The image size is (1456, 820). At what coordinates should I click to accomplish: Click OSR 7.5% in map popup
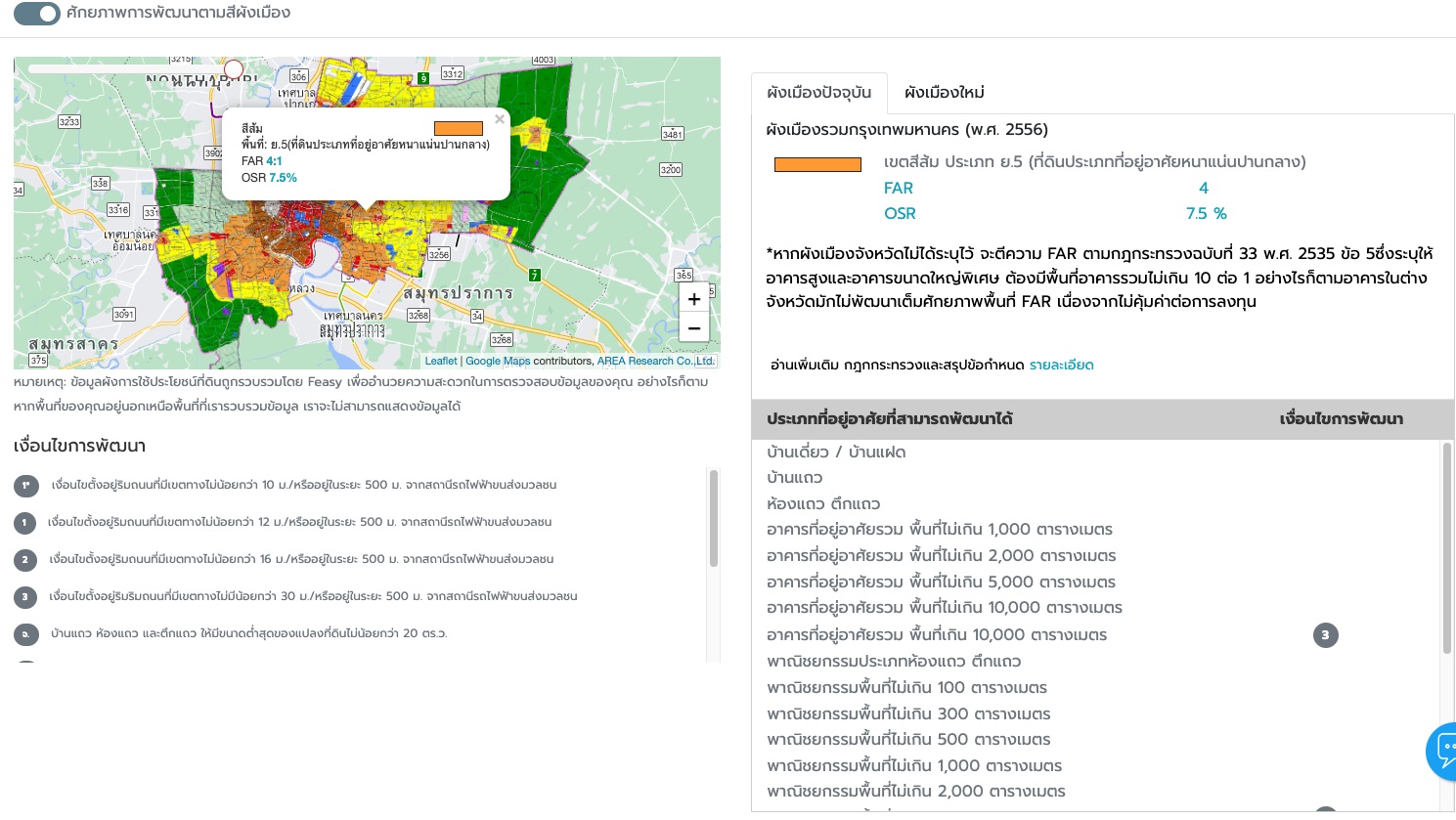269,178
